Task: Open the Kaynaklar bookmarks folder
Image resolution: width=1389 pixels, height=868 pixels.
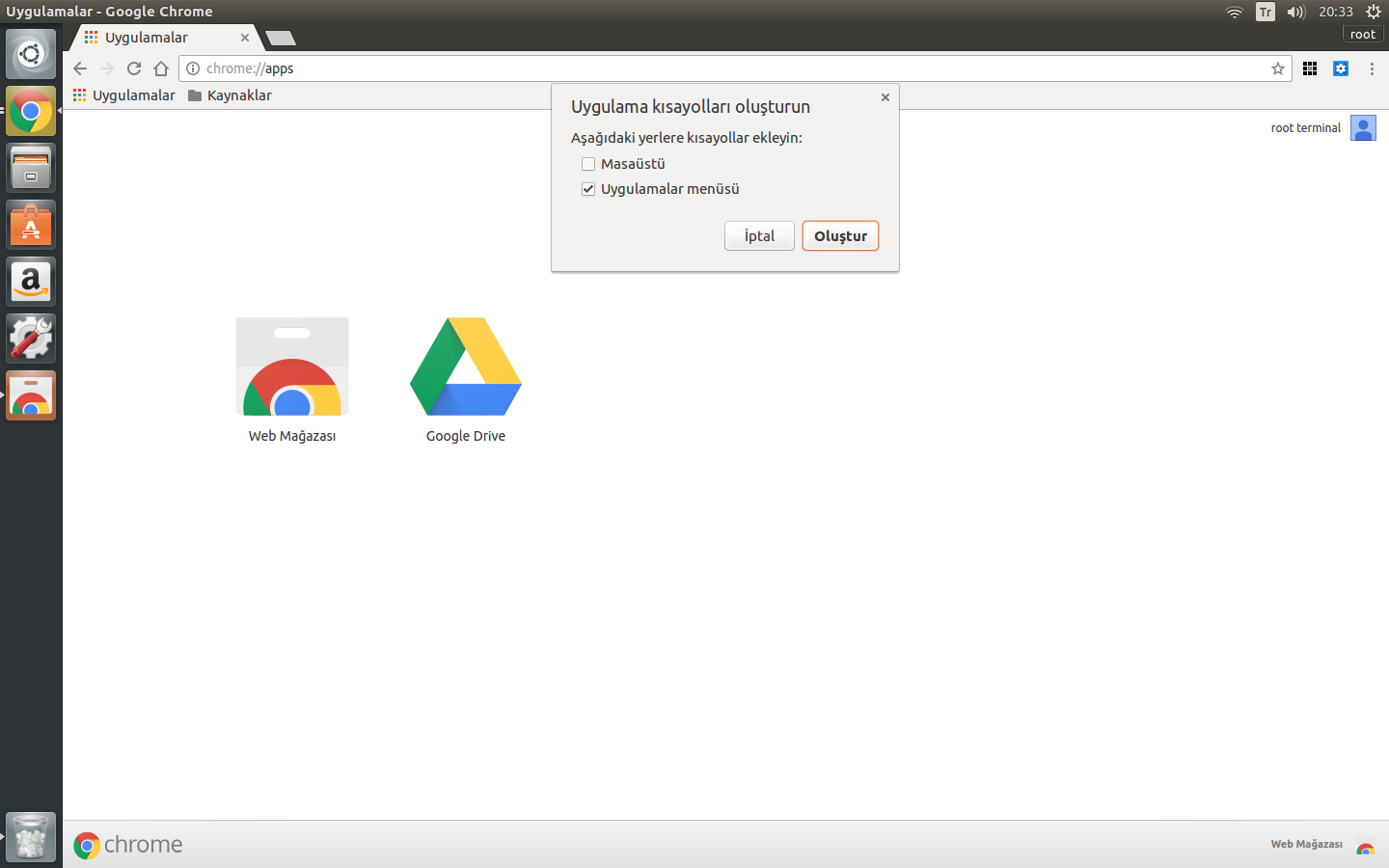Action: (x=230, y=95)
